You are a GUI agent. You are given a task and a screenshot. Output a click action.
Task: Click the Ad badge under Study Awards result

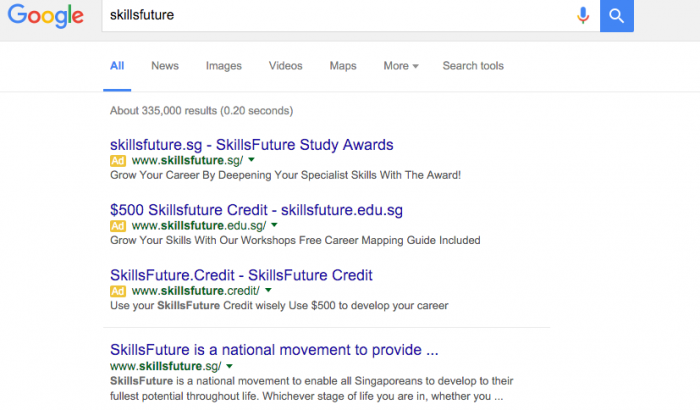pyautogui.click(x=118, y=160)
